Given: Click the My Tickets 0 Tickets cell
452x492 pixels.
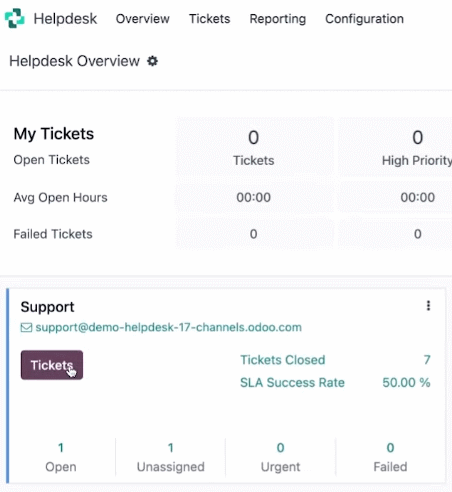Looking at the screenshot, I should click(x=254, y=147).
